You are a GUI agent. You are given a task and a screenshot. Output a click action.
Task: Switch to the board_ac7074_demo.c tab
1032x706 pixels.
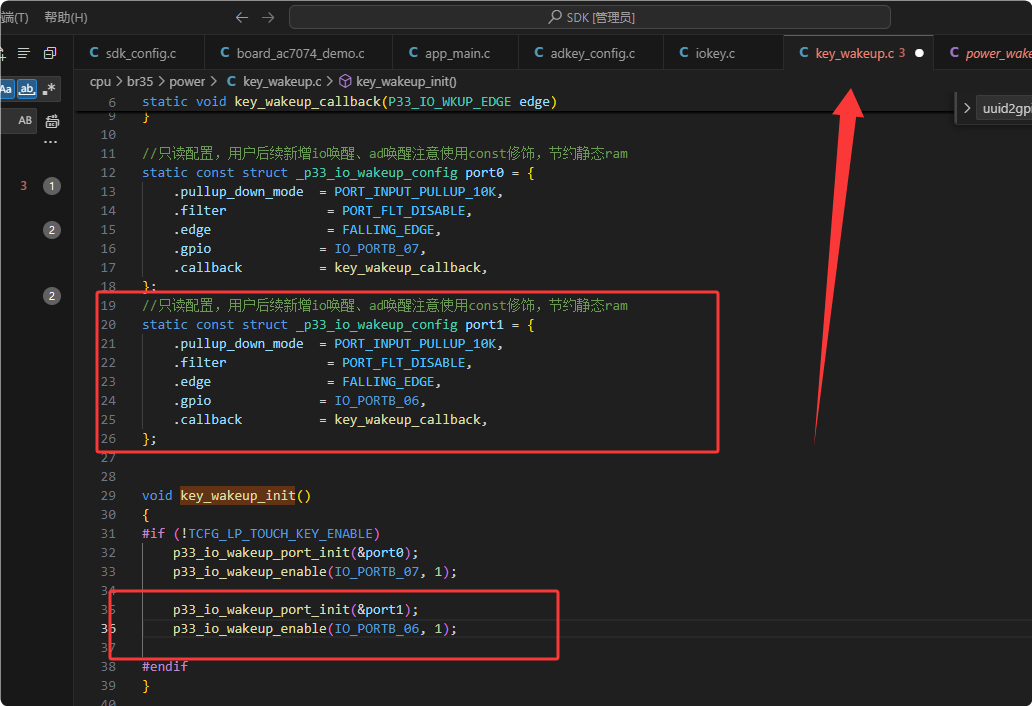coord(299,53)
